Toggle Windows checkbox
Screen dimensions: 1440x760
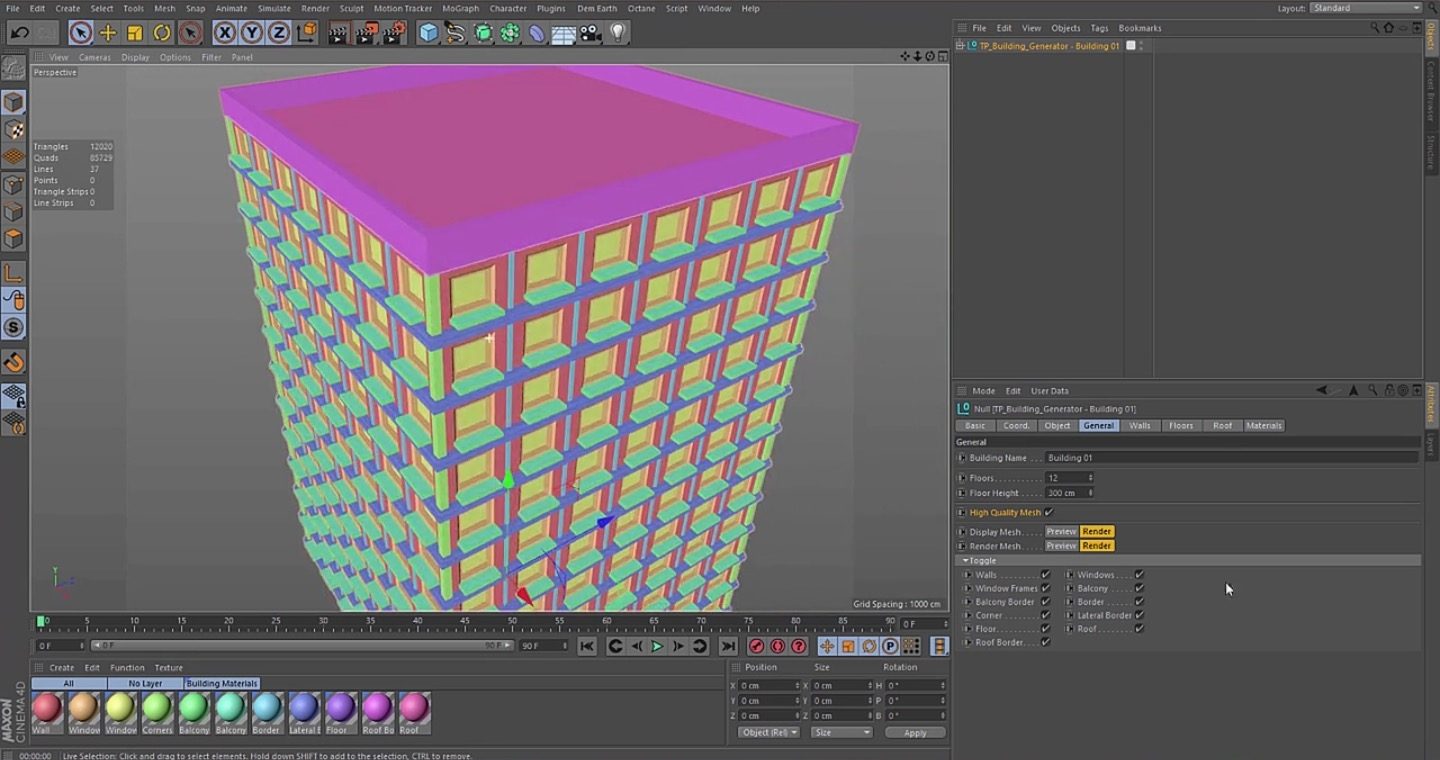pos(1139,575)
